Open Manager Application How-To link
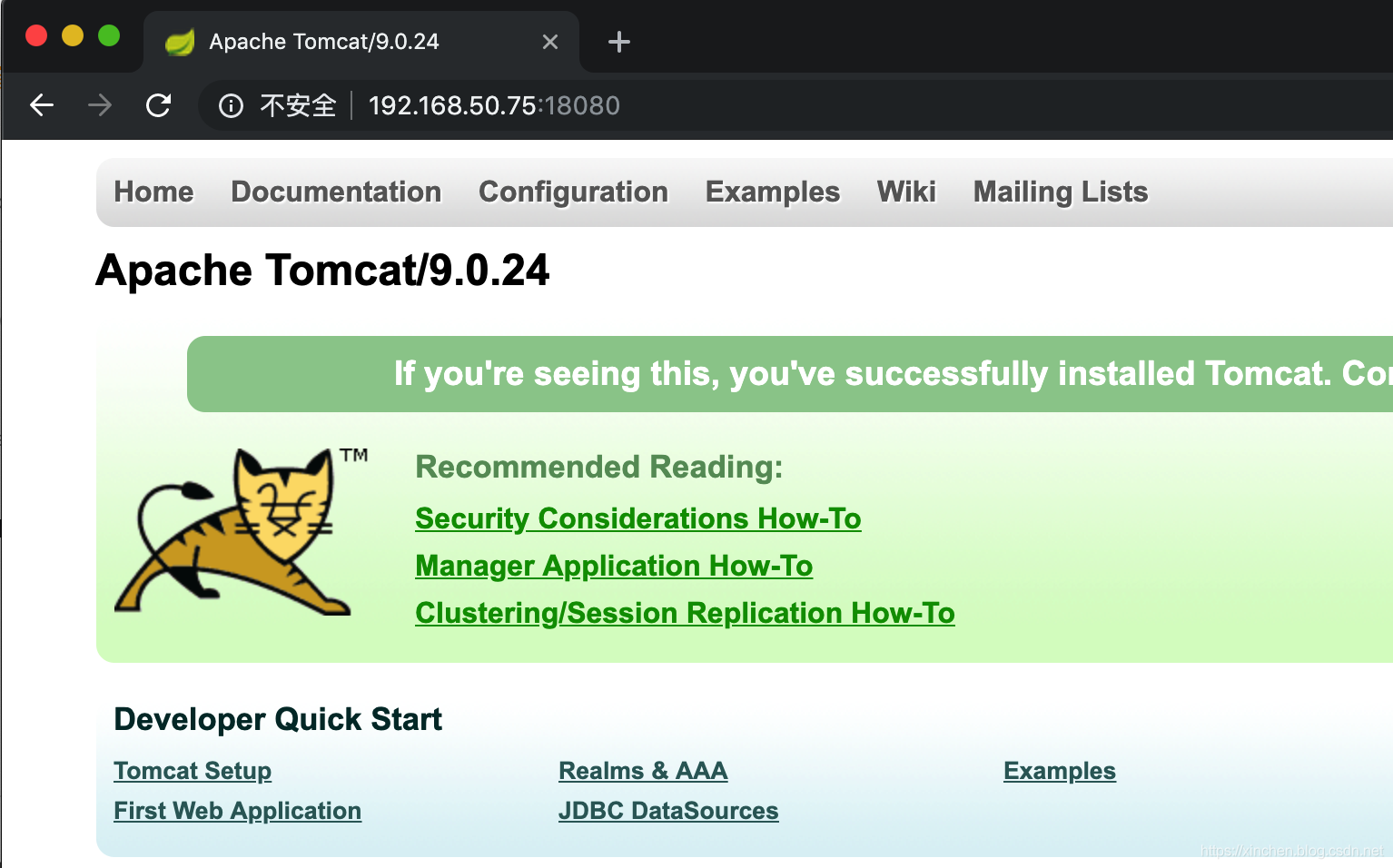1393x868 pixels. coord(614,566)
